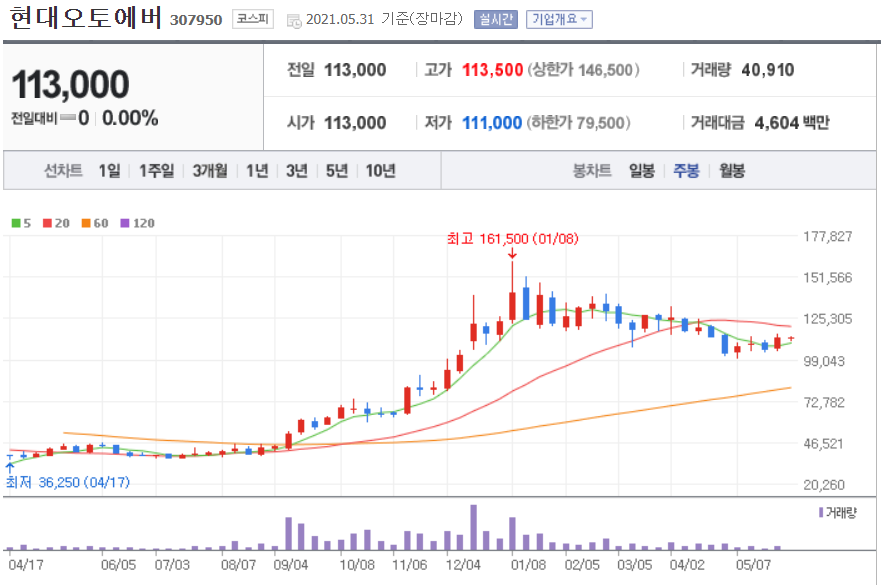Click the 현대오토에버 stock title

pos(86,18)
